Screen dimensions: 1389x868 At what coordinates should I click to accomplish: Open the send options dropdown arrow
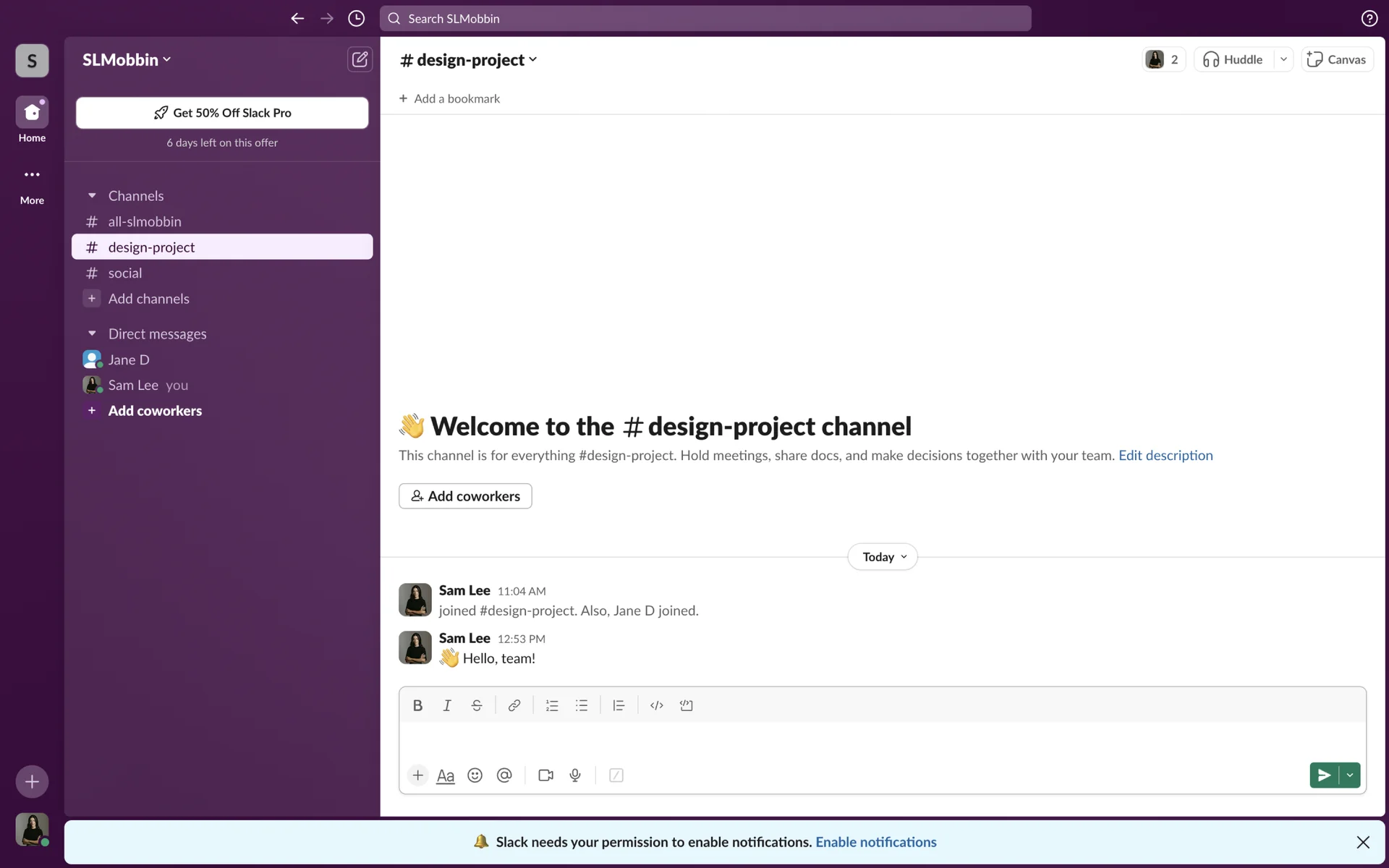point(1350,775)
